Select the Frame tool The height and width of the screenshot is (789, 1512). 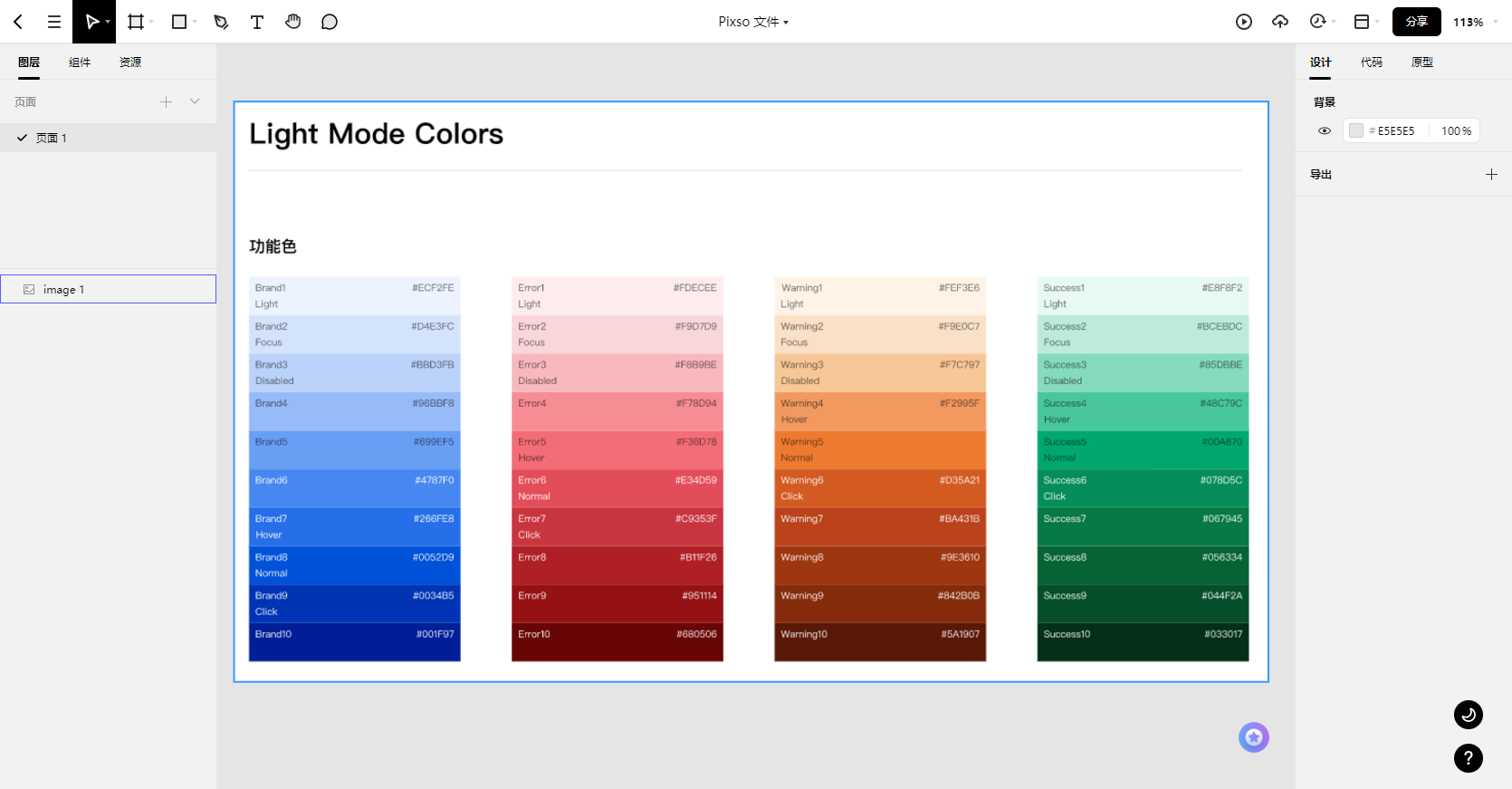click(x=136, y=22)
